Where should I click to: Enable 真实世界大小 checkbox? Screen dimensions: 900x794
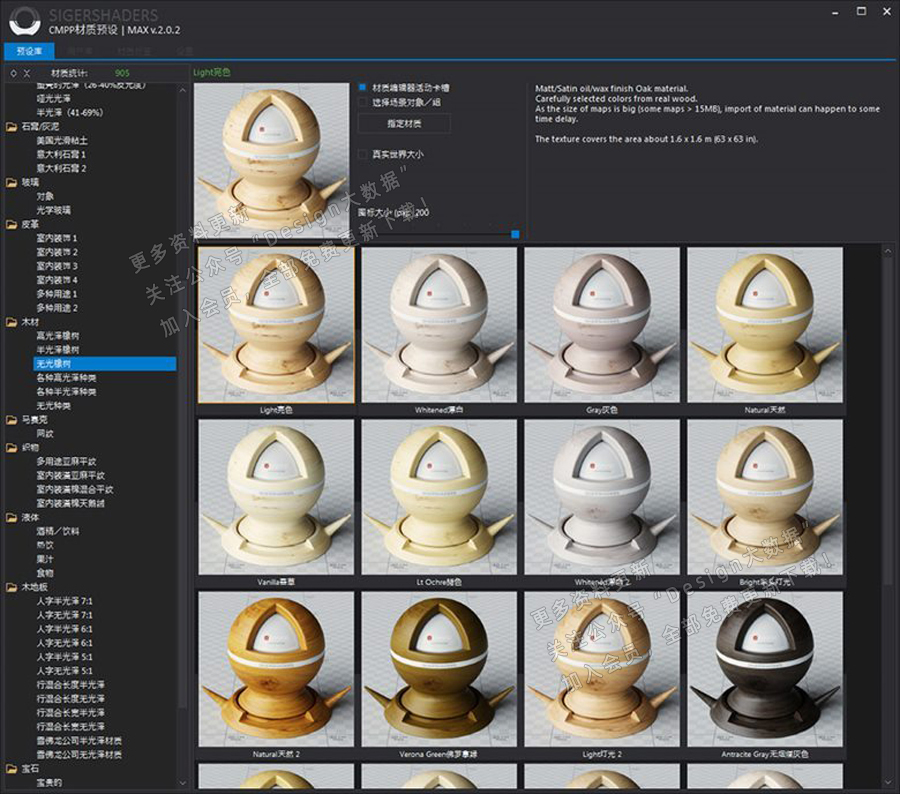[x=363, y=155]
